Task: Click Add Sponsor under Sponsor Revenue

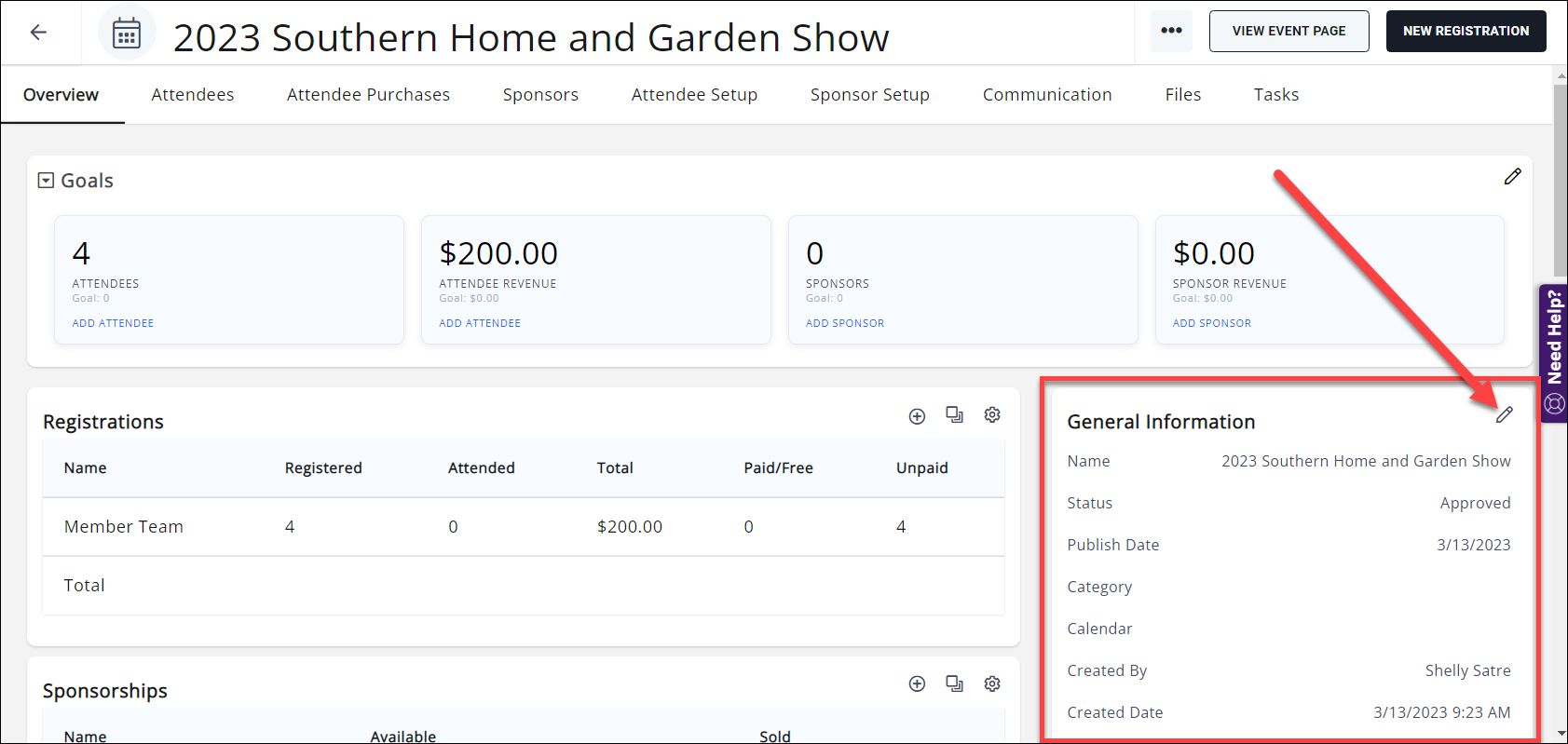Action: (1211, 323)
